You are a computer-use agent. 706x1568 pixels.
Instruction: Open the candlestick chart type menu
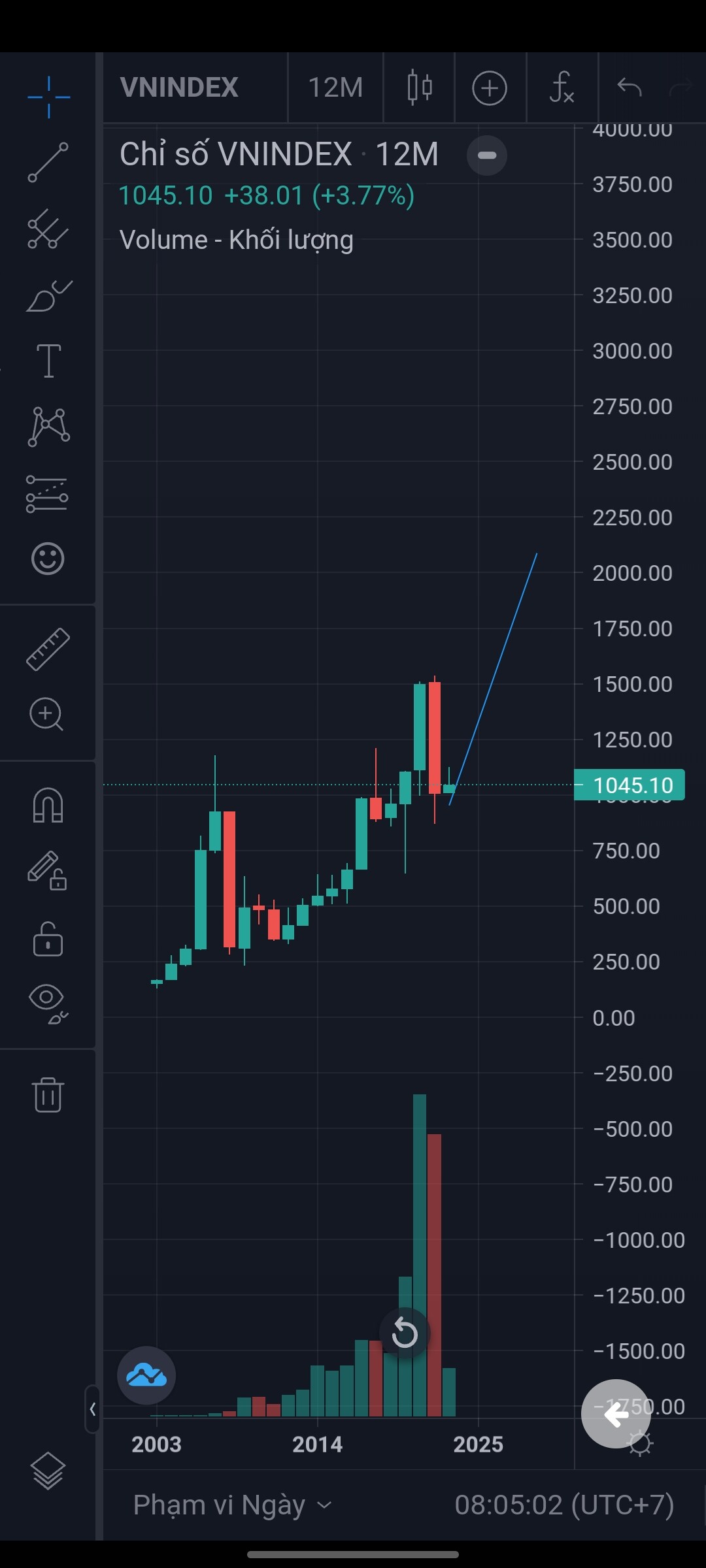[x=419, y=88]
